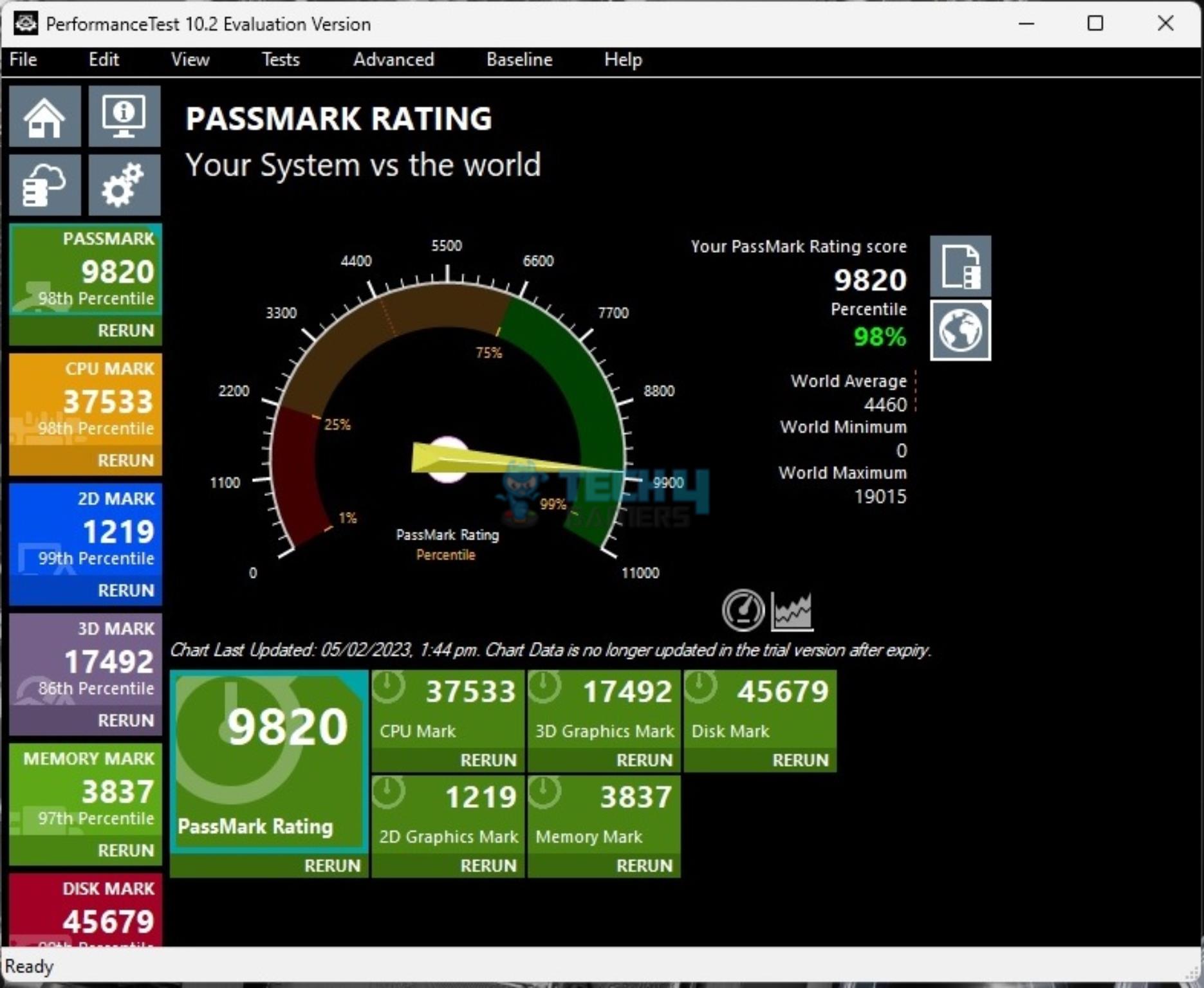Switch to the speedometer gauge view
Viewport: 1204px width, 988px height.
click(743, 610)
